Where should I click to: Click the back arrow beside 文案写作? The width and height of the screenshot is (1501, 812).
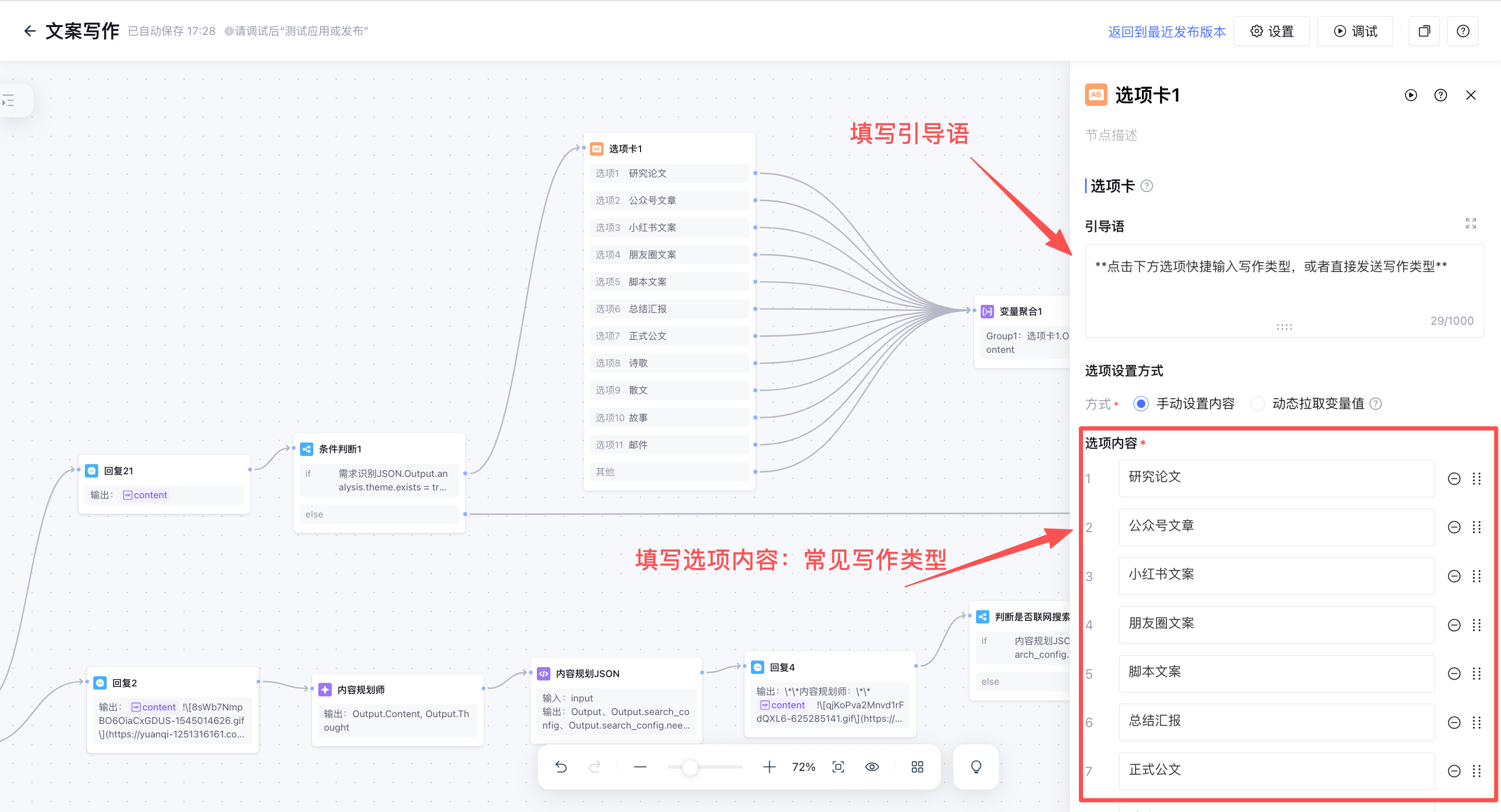point(30,31)
